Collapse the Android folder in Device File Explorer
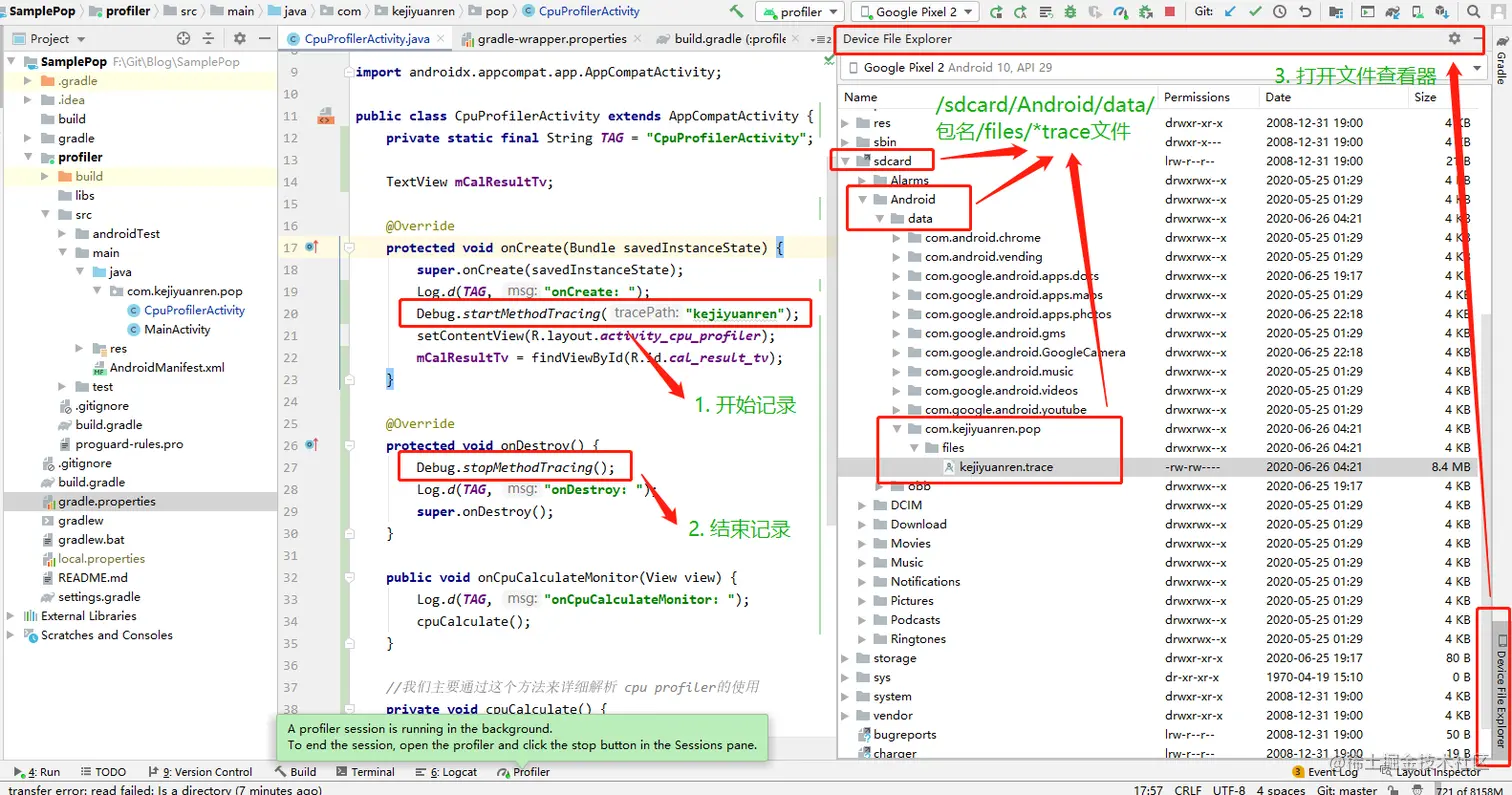The width and height of the screenshot is (1512, 795). [x=862, y=199]
